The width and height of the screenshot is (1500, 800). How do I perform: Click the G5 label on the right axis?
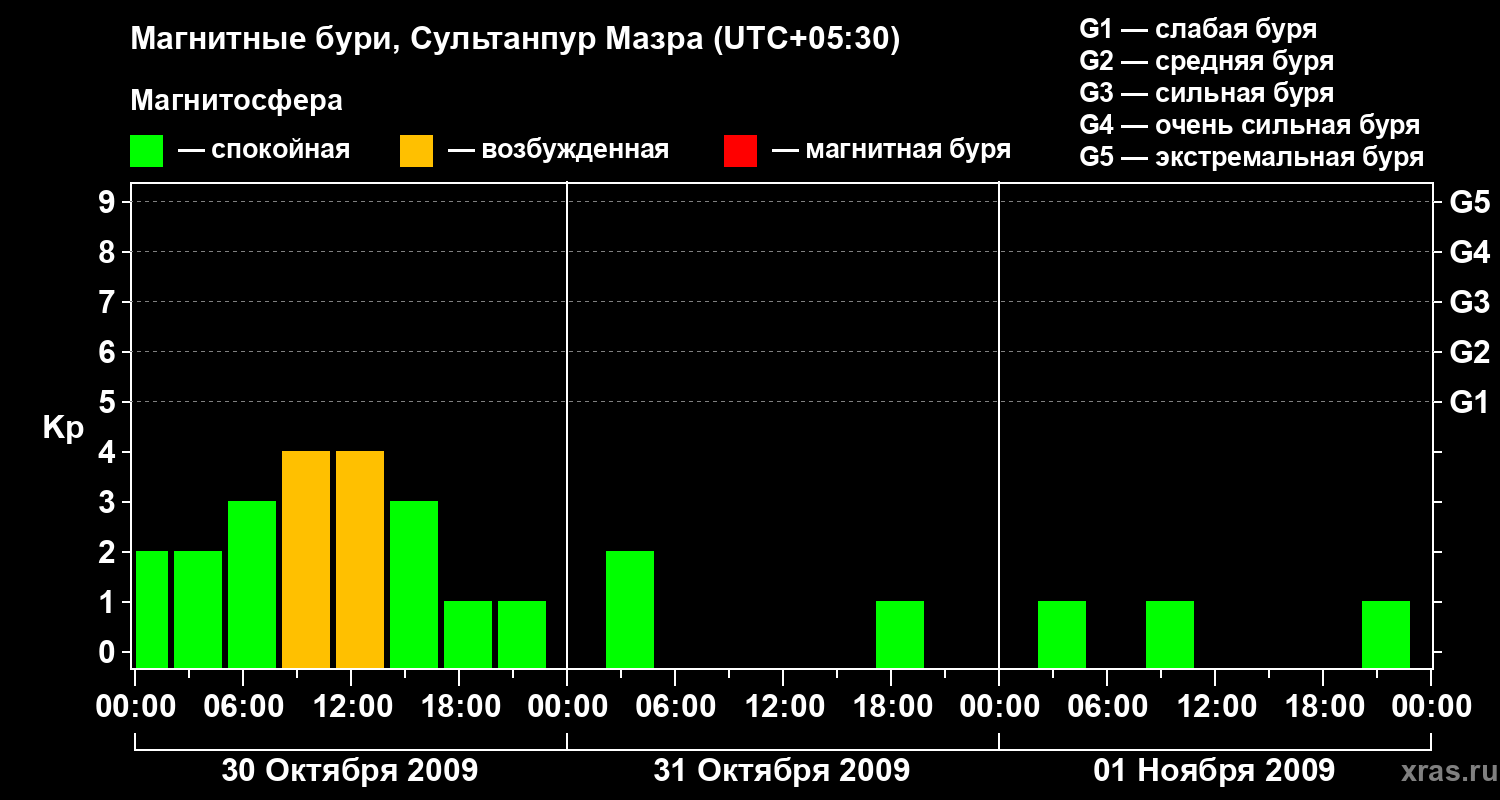tap(1469, 203)
